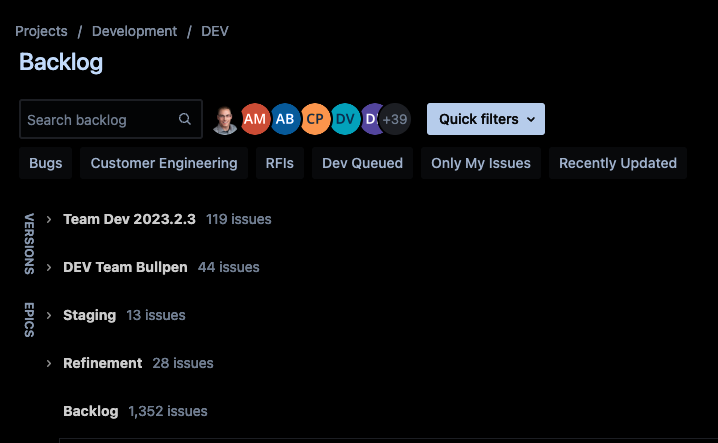718x443 pixels.
Task: Click the Team Dev 2023.2.3 sprint name
Action: pos(129,219)
